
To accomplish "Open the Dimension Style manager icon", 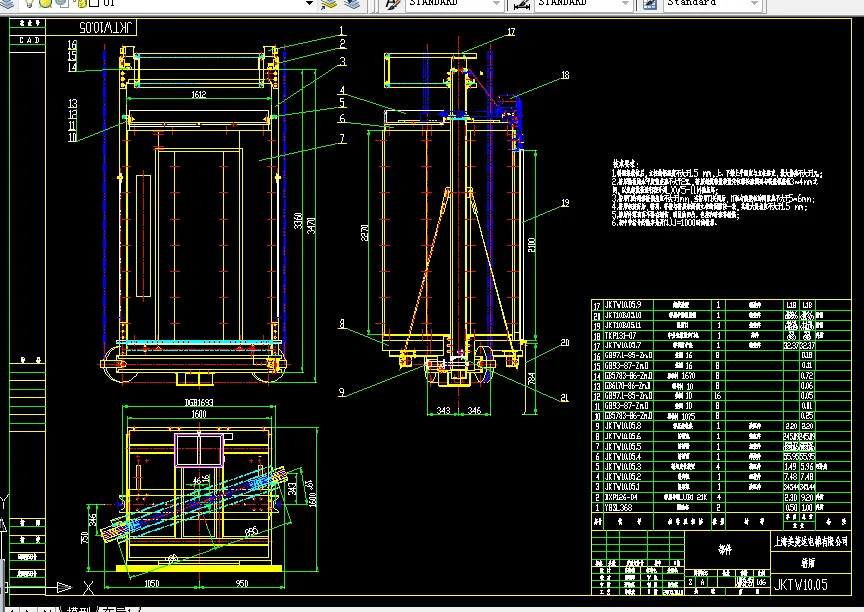I will coord(521,4).
